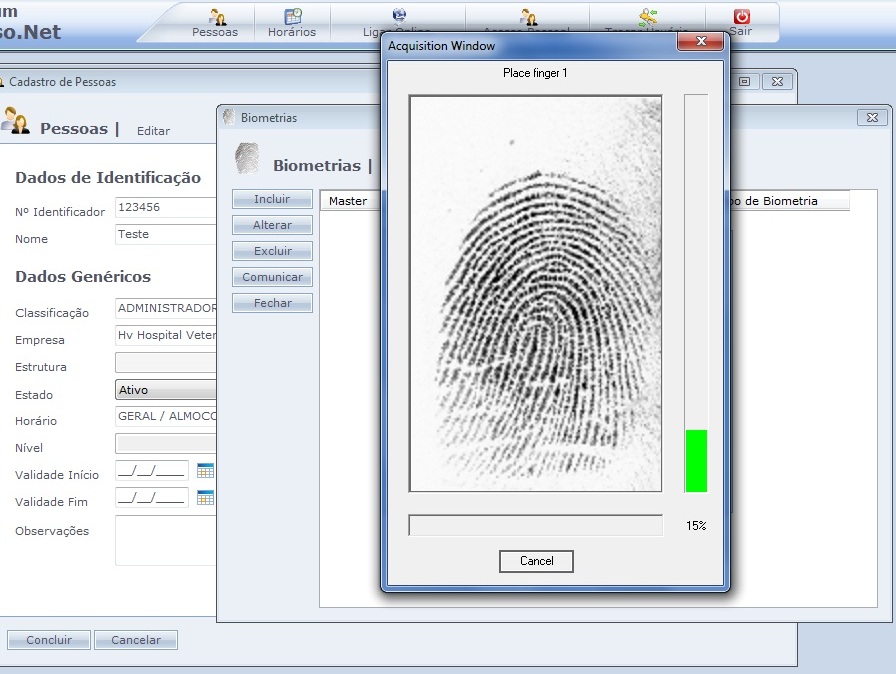Click Concluir to finish registration
The width and height of the screenshot is (896, 674).
(x=48, y=640)
